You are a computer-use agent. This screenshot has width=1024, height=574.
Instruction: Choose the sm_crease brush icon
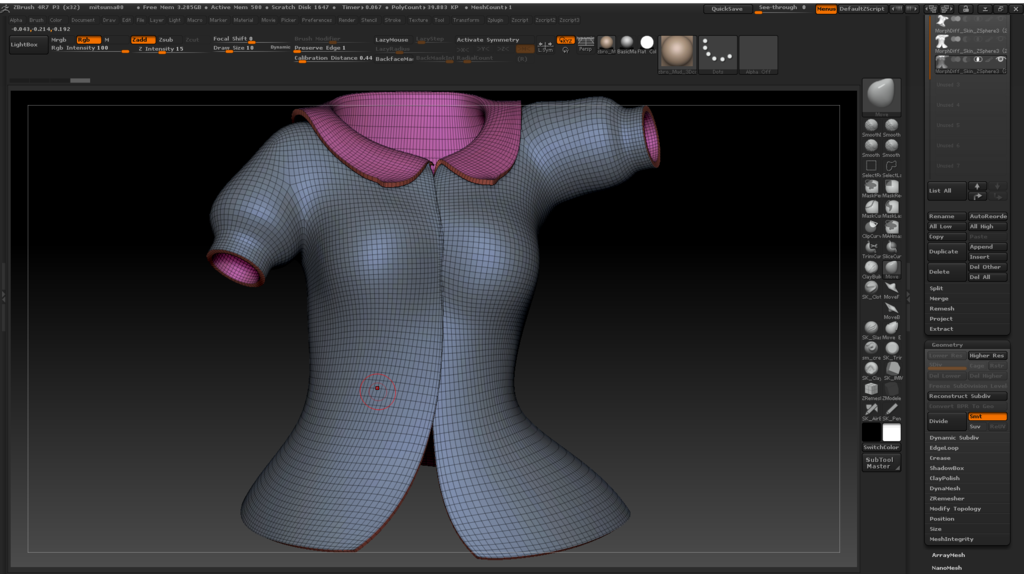tap(871, 349)
